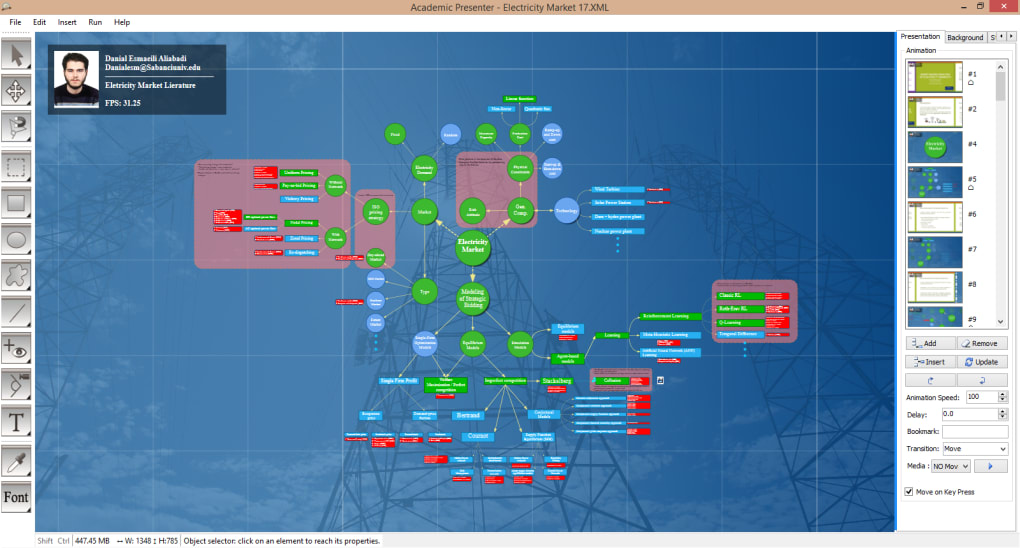This screenshot has height=548, width=1020.
Task: Select the line drawing tool
Action: pyautogui.click(x=16, y=312)
